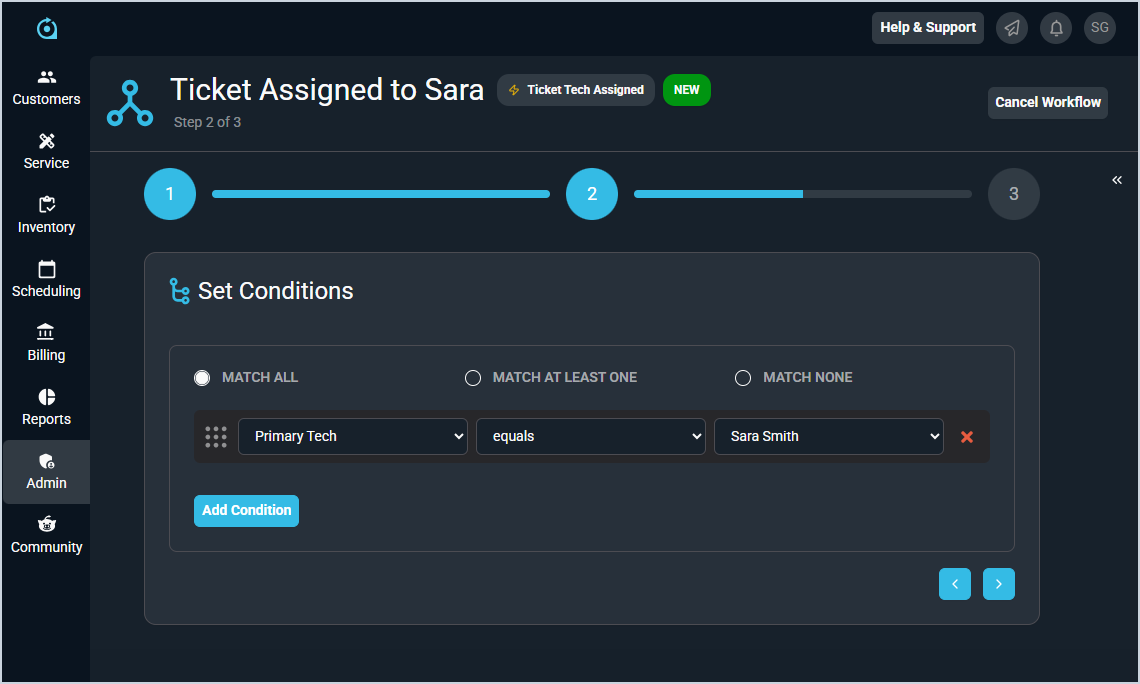Select the MATCH AT LEAST ONE option
1140x684 pixels.
click(473, 378)
